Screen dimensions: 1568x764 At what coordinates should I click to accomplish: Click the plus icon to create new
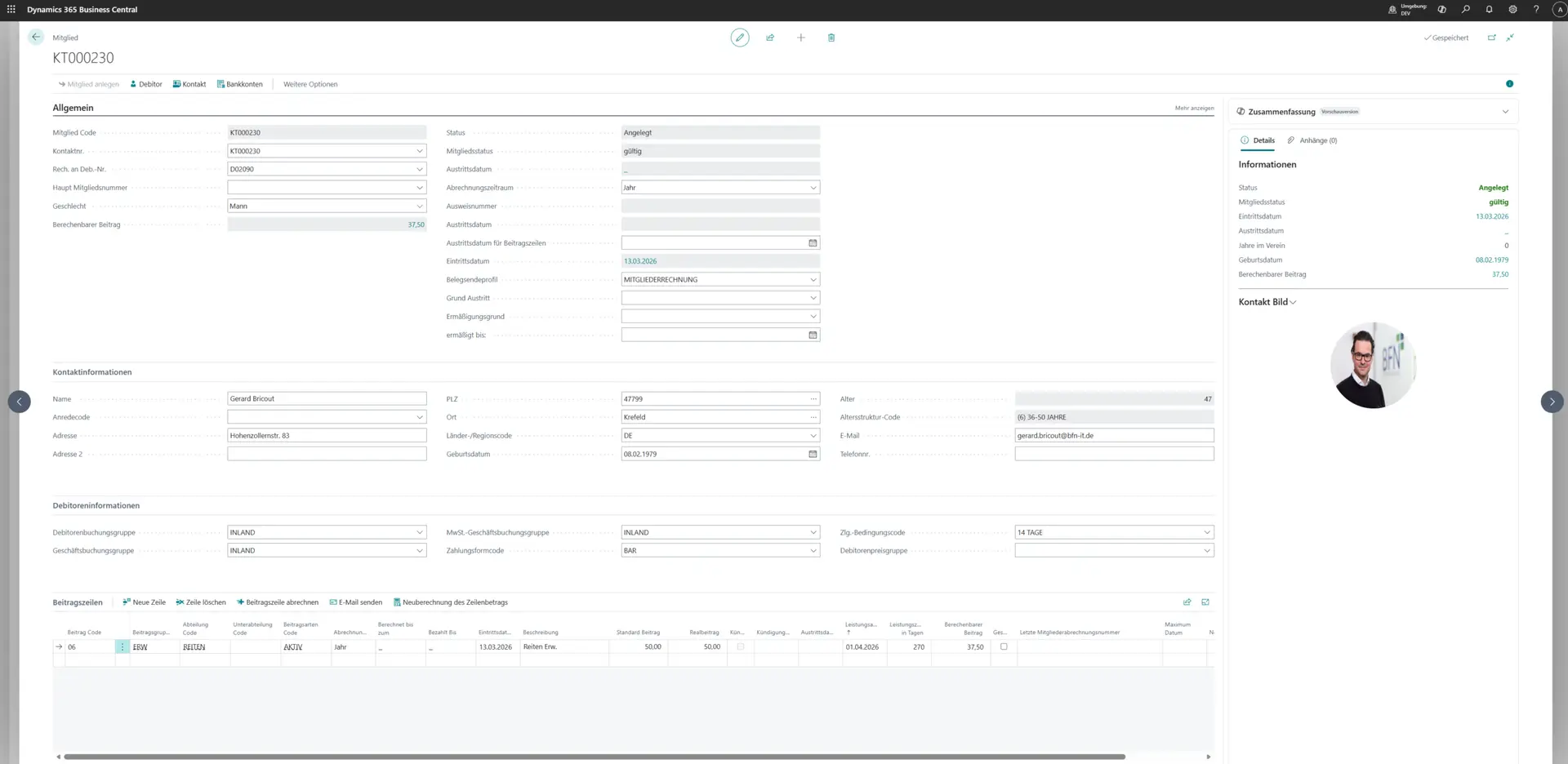pos(801,38)
